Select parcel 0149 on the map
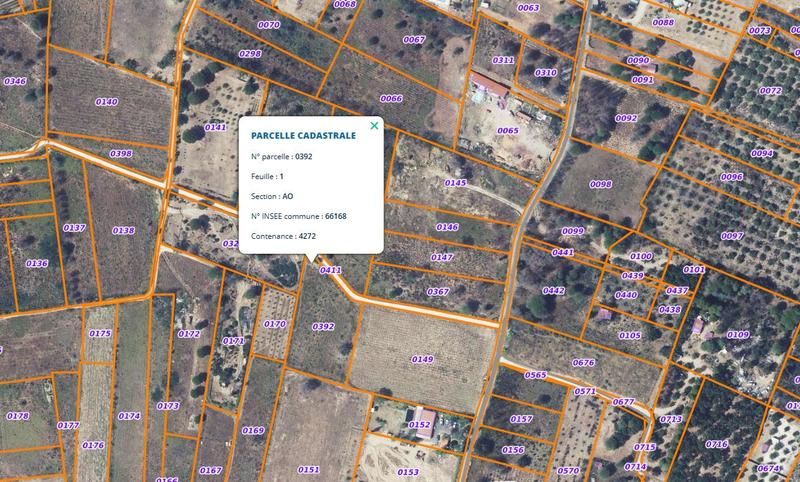 pyautogui.click(x=422, y=359)
